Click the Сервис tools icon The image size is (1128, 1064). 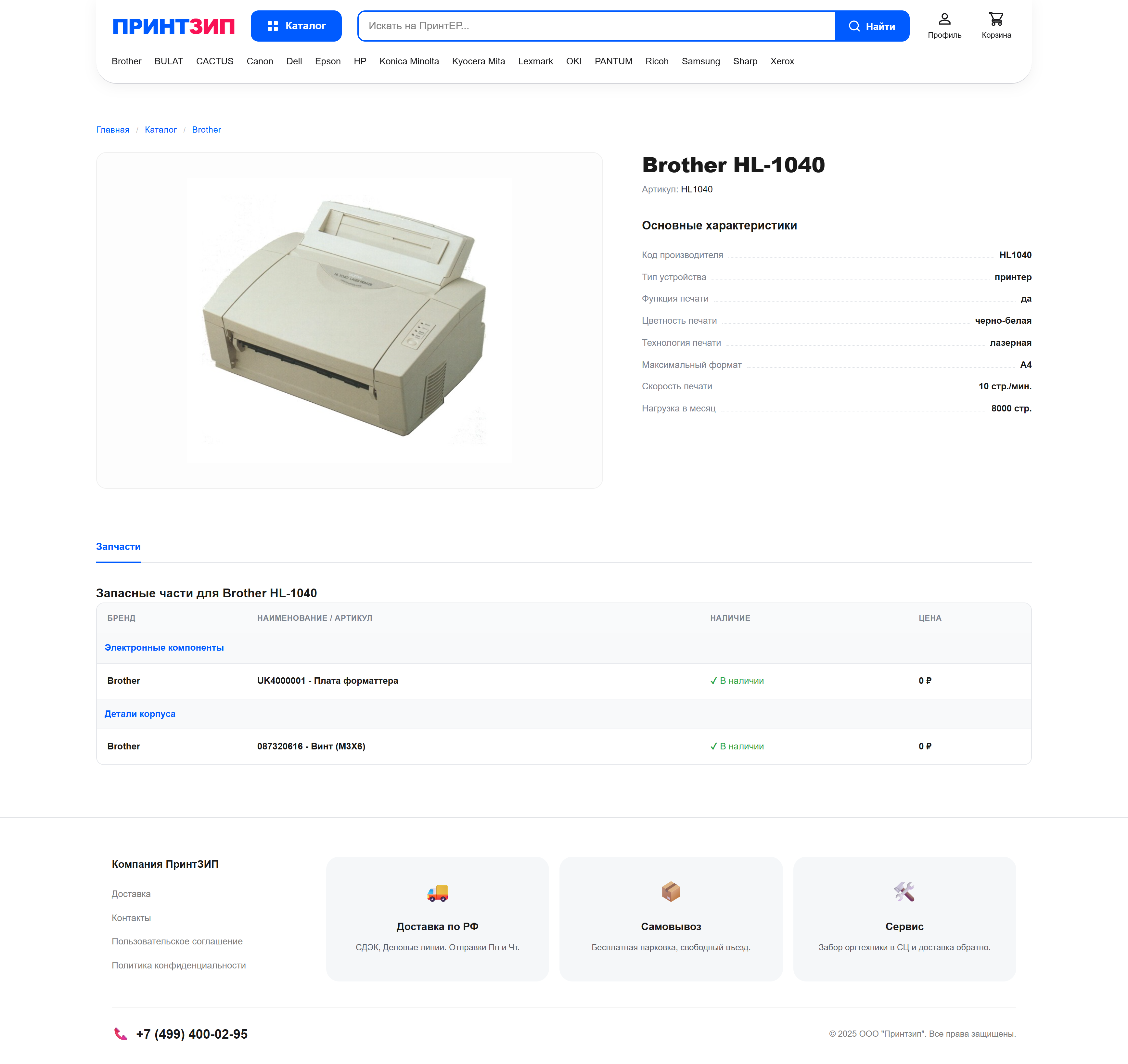pyautogui.click(x=904, y=891)
